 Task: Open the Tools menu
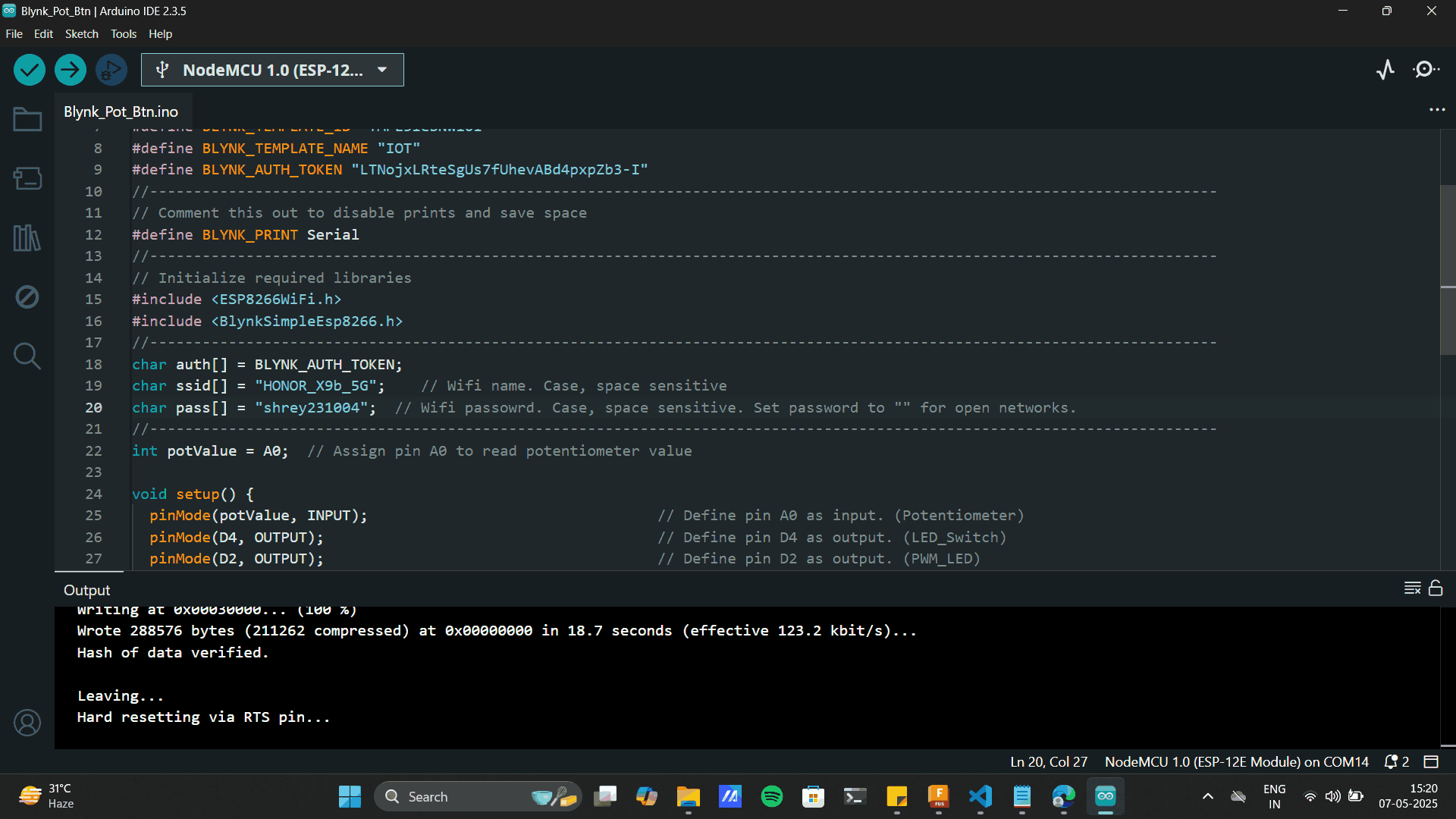pos(124,34)
